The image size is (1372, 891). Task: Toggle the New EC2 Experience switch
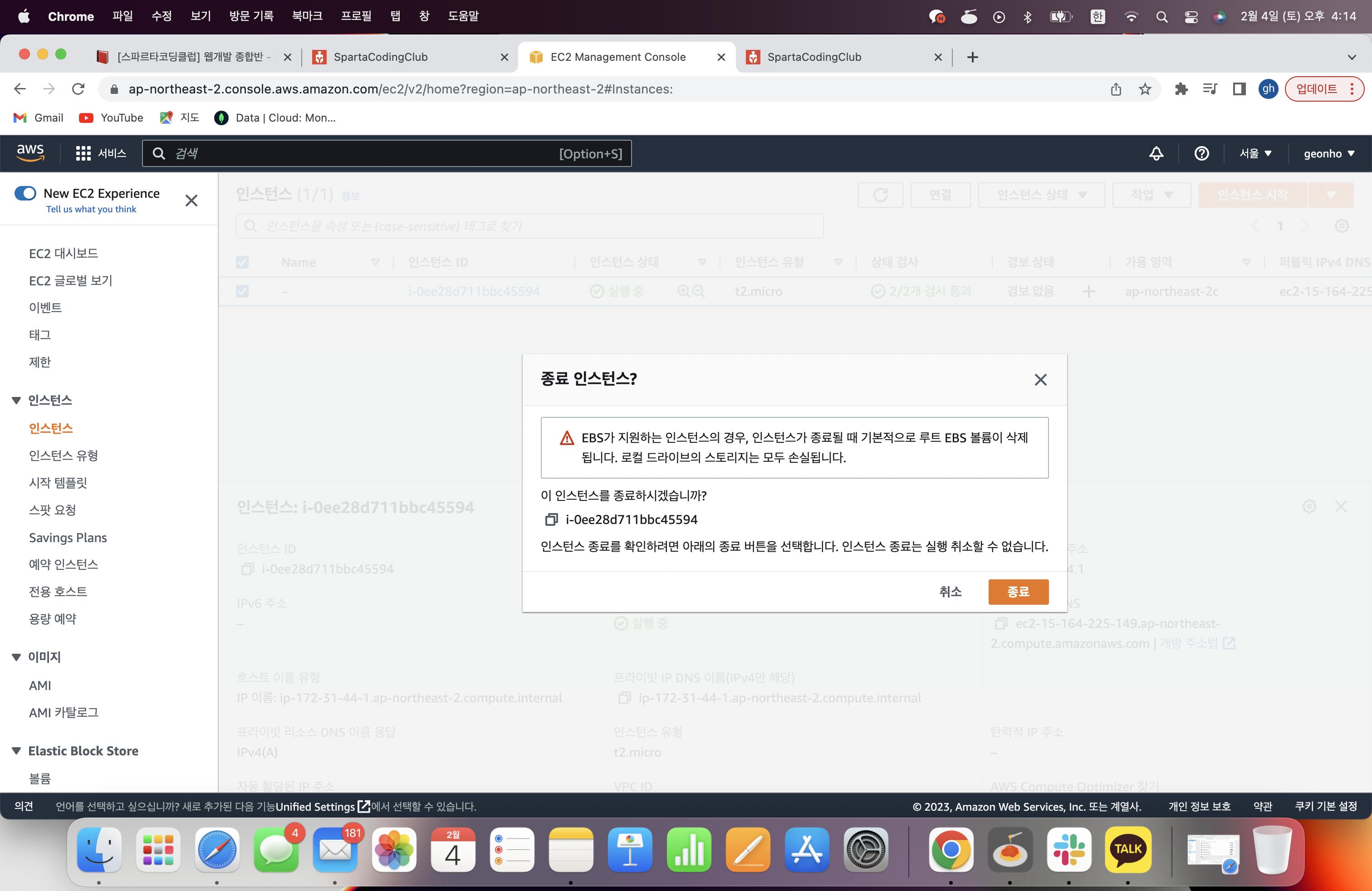pos(25,193)
